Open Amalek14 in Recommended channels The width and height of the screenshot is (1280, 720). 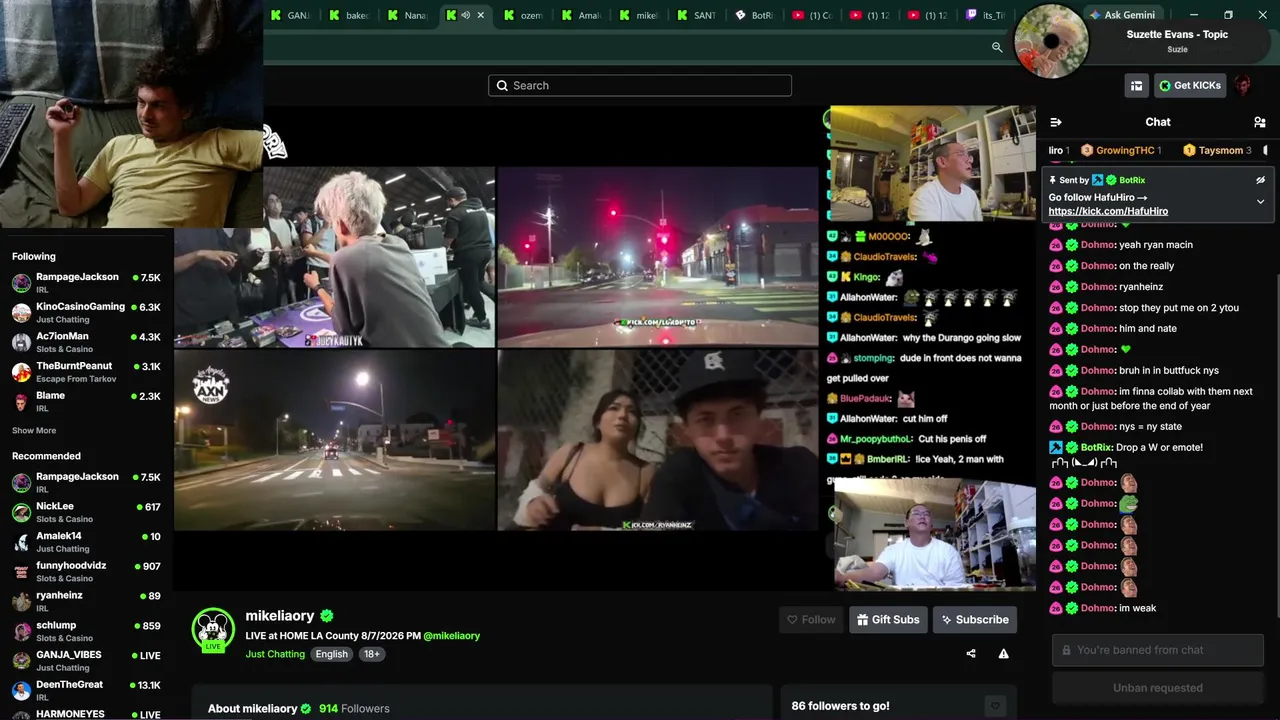tap(86, 542)
